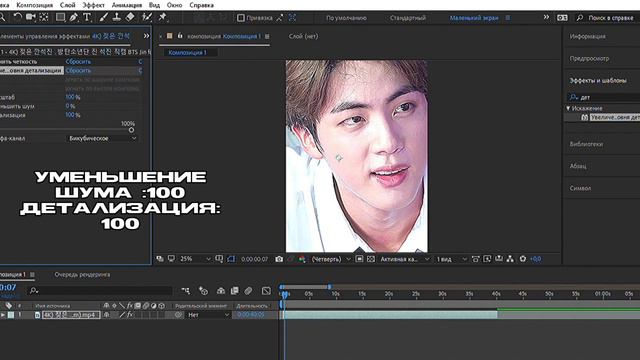The height and width of the screenshot is (360, 640).
Task: Switch to the Очередь рендеринга tab
Action: 82,274
